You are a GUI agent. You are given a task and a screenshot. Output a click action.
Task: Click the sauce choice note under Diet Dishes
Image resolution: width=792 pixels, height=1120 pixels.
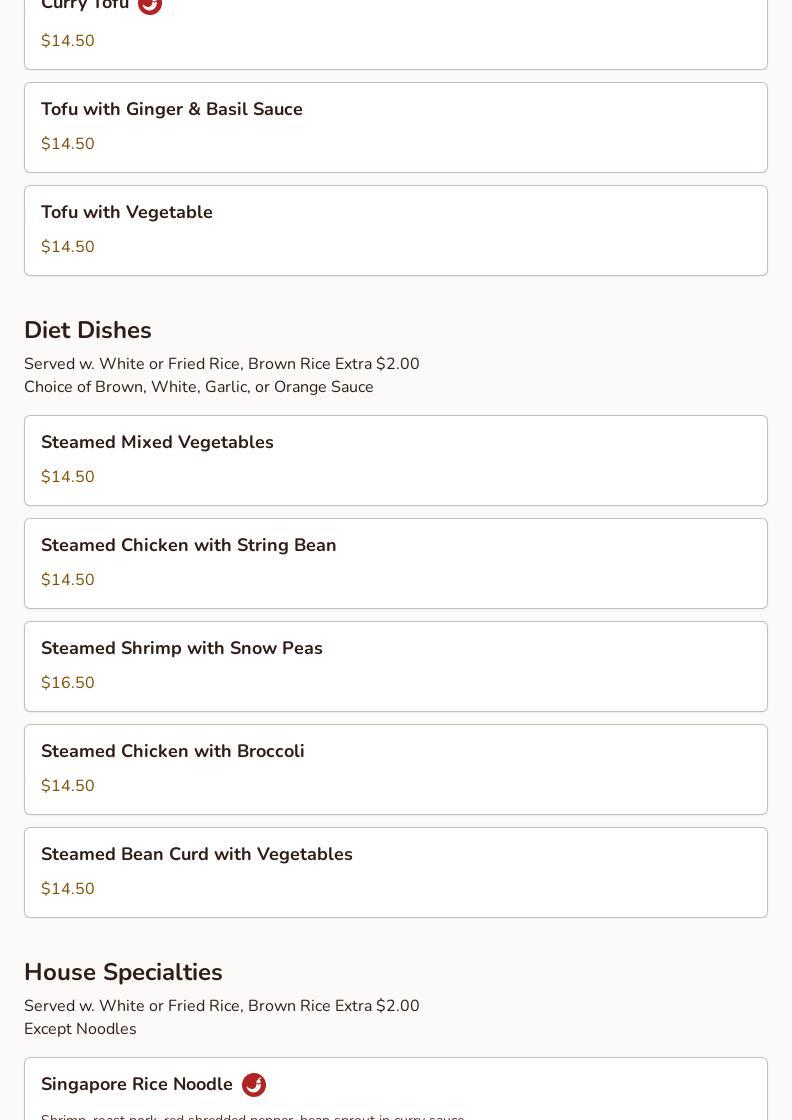[x=199, y=387]
